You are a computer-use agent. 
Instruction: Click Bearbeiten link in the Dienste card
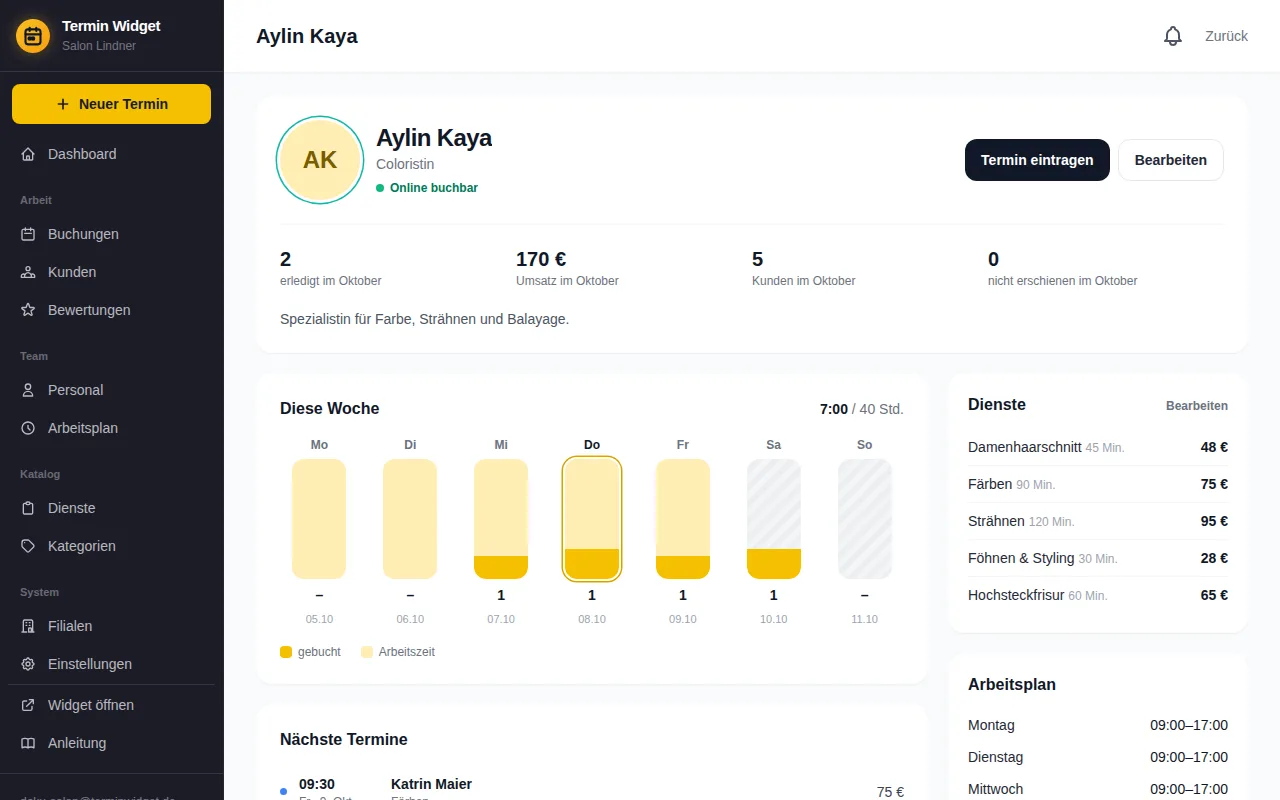[1197, 406]
